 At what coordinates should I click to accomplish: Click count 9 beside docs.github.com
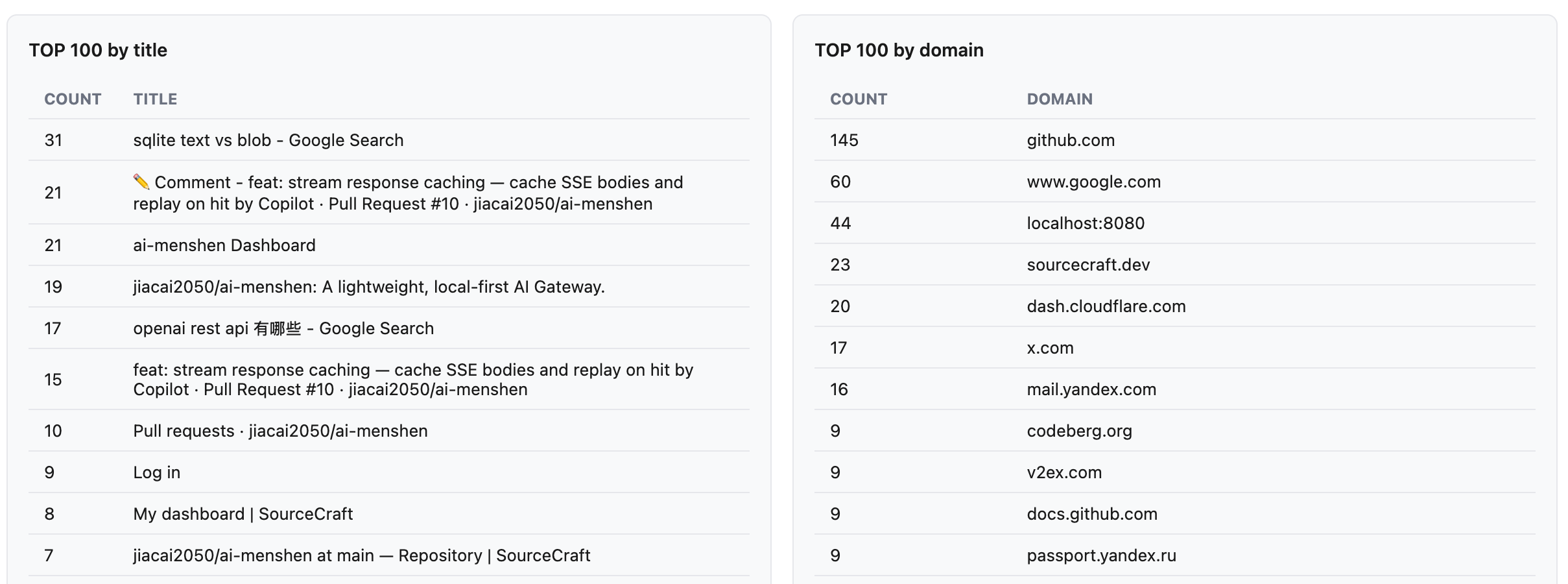point(835,514)
